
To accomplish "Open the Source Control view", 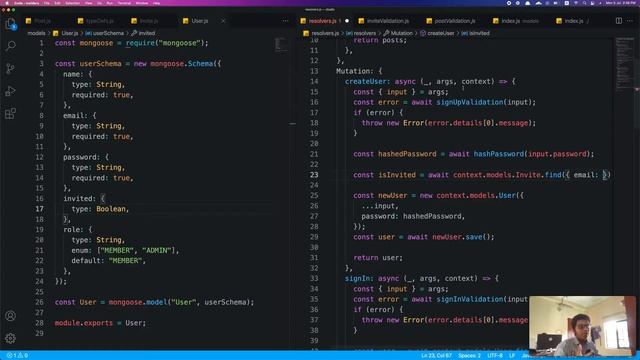I will 11,68.
